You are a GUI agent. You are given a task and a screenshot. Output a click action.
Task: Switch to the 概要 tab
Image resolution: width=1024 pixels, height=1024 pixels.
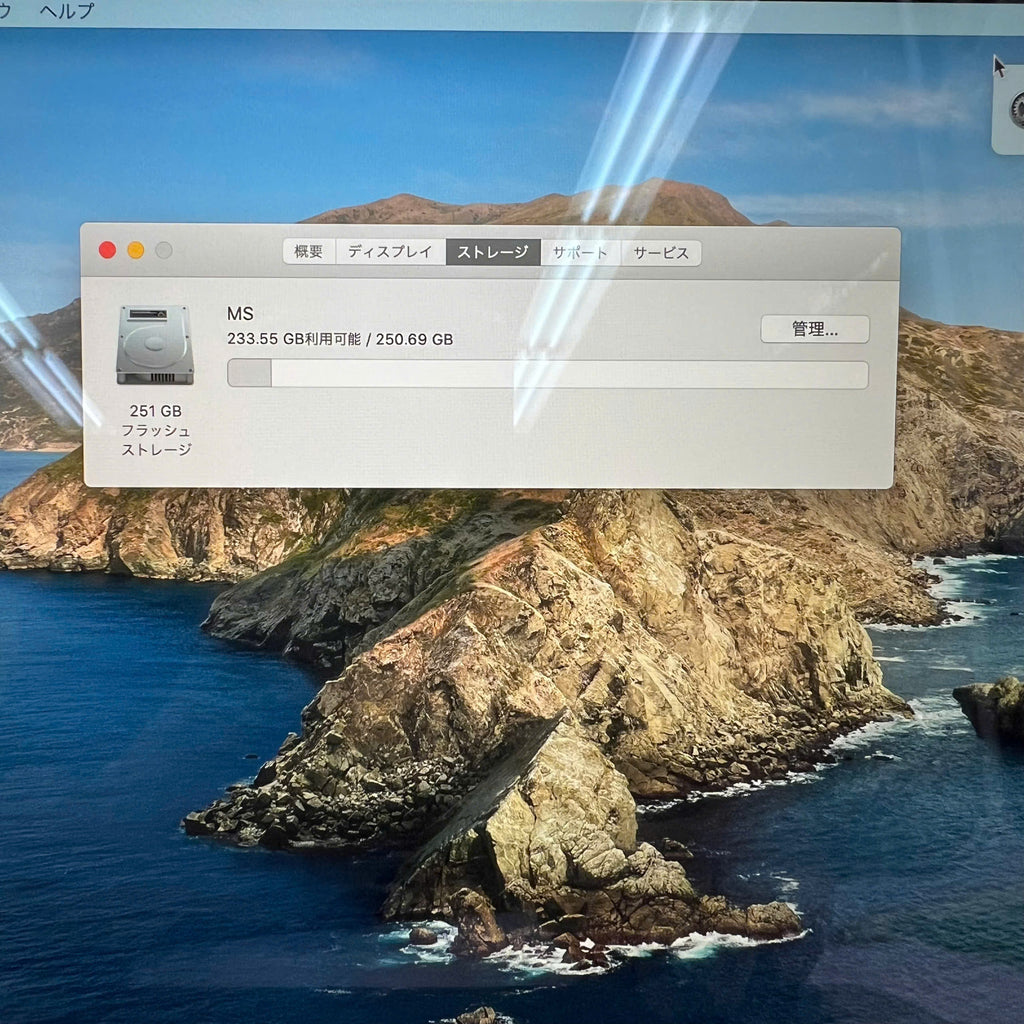(x=309, y=251)
